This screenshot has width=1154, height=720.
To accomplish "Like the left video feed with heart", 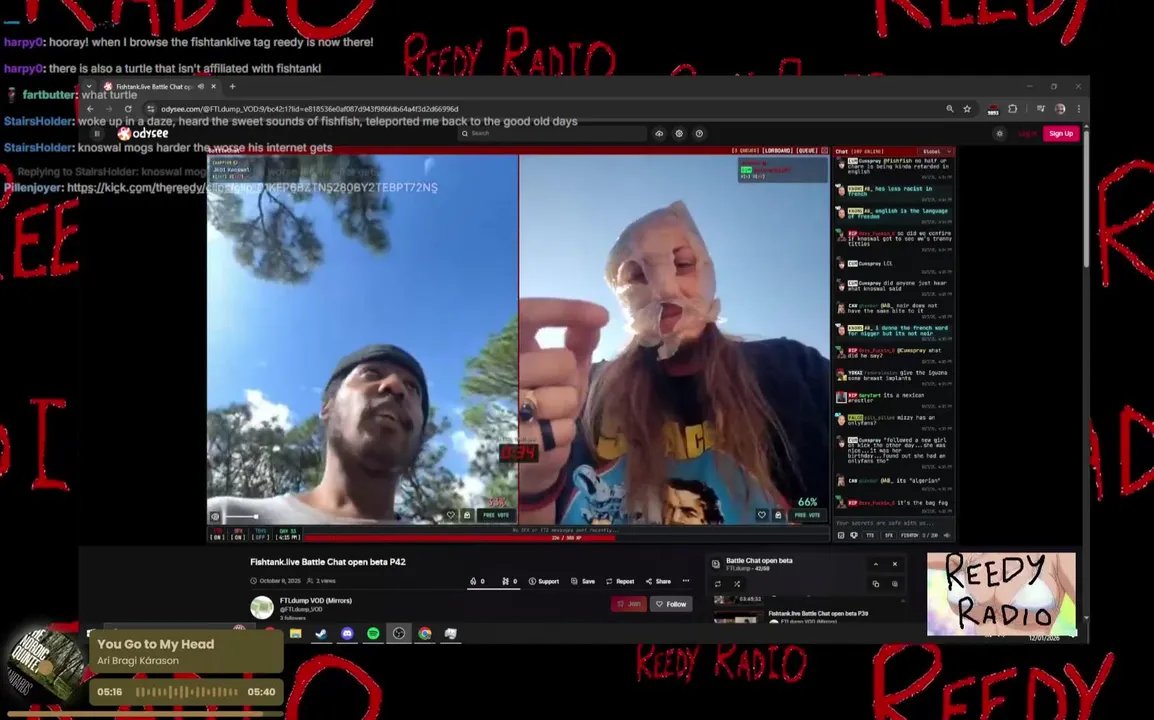I will coord(450,515).
